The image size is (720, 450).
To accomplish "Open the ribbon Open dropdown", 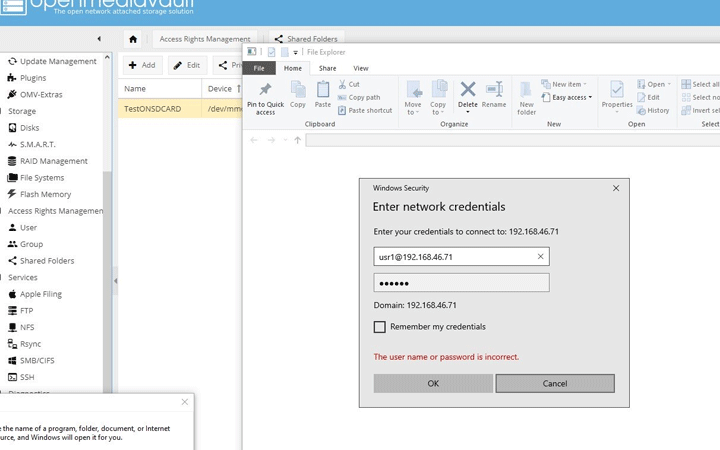I will pos(654,84).
